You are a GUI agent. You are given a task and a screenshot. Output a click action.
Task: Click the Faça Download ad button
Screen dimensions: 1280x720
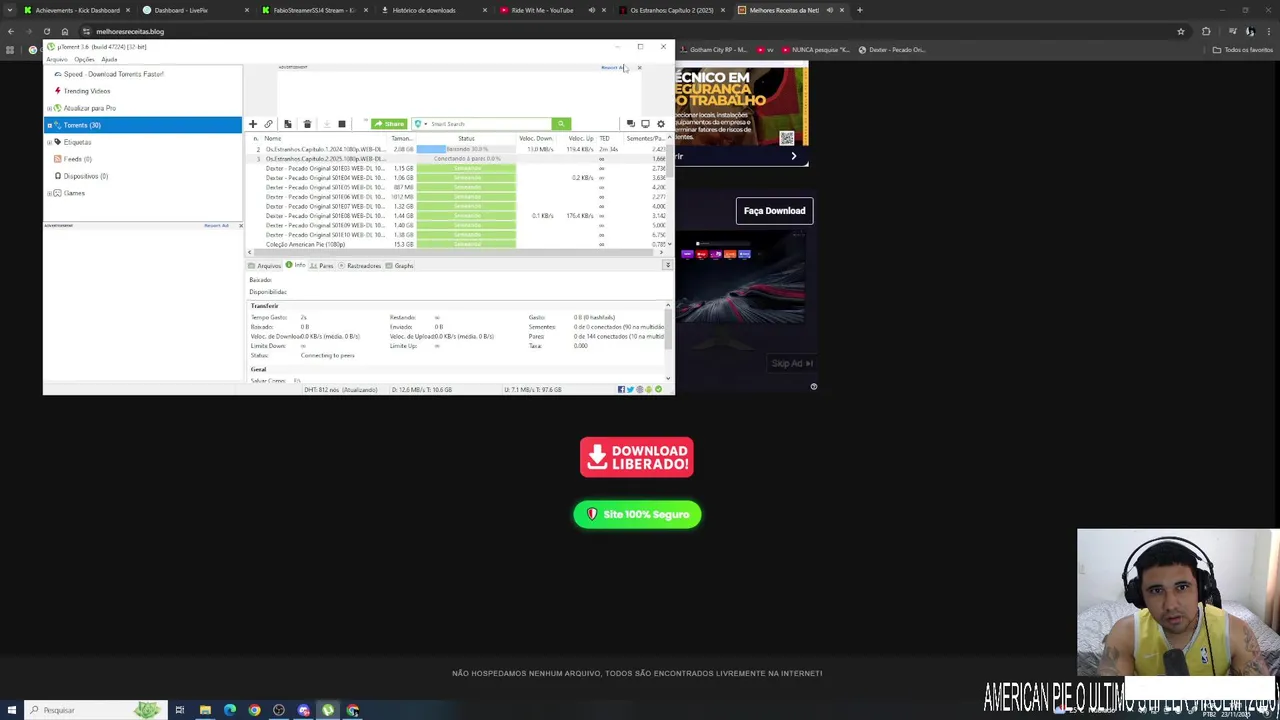[774, 211]
